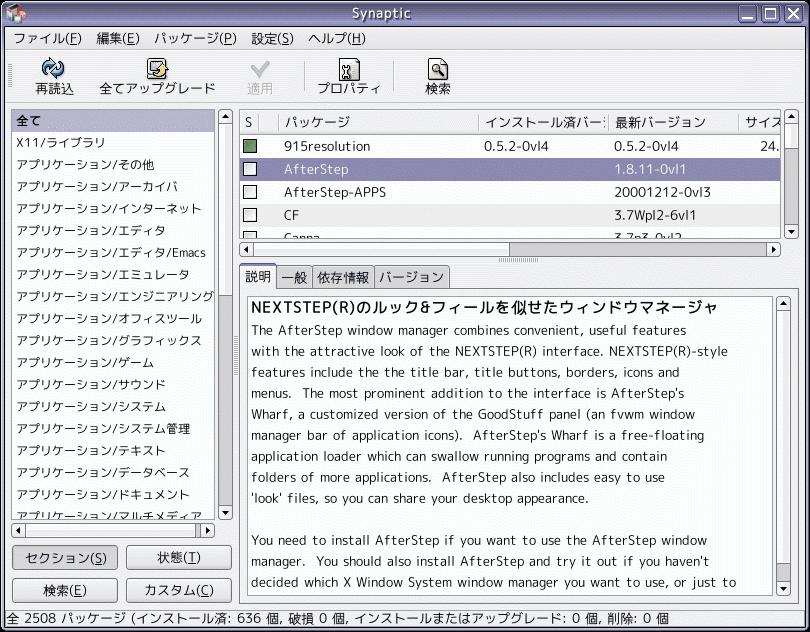
Task: Open the ヘルプ(H) menu
Action: pyautogui.click(x=337, y=38)
